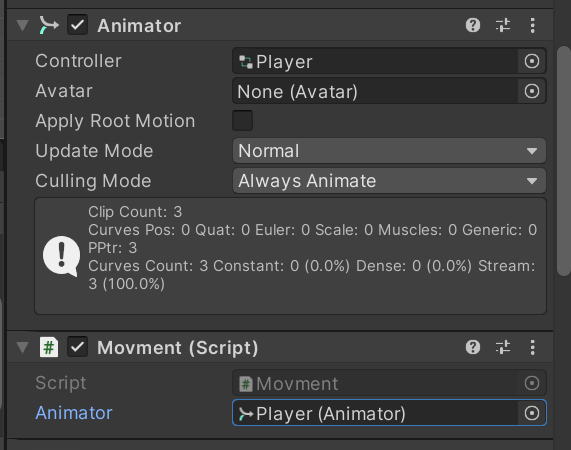Open Movment script help reference
This screenshot has width=571, height=450.
coord(473,347)
